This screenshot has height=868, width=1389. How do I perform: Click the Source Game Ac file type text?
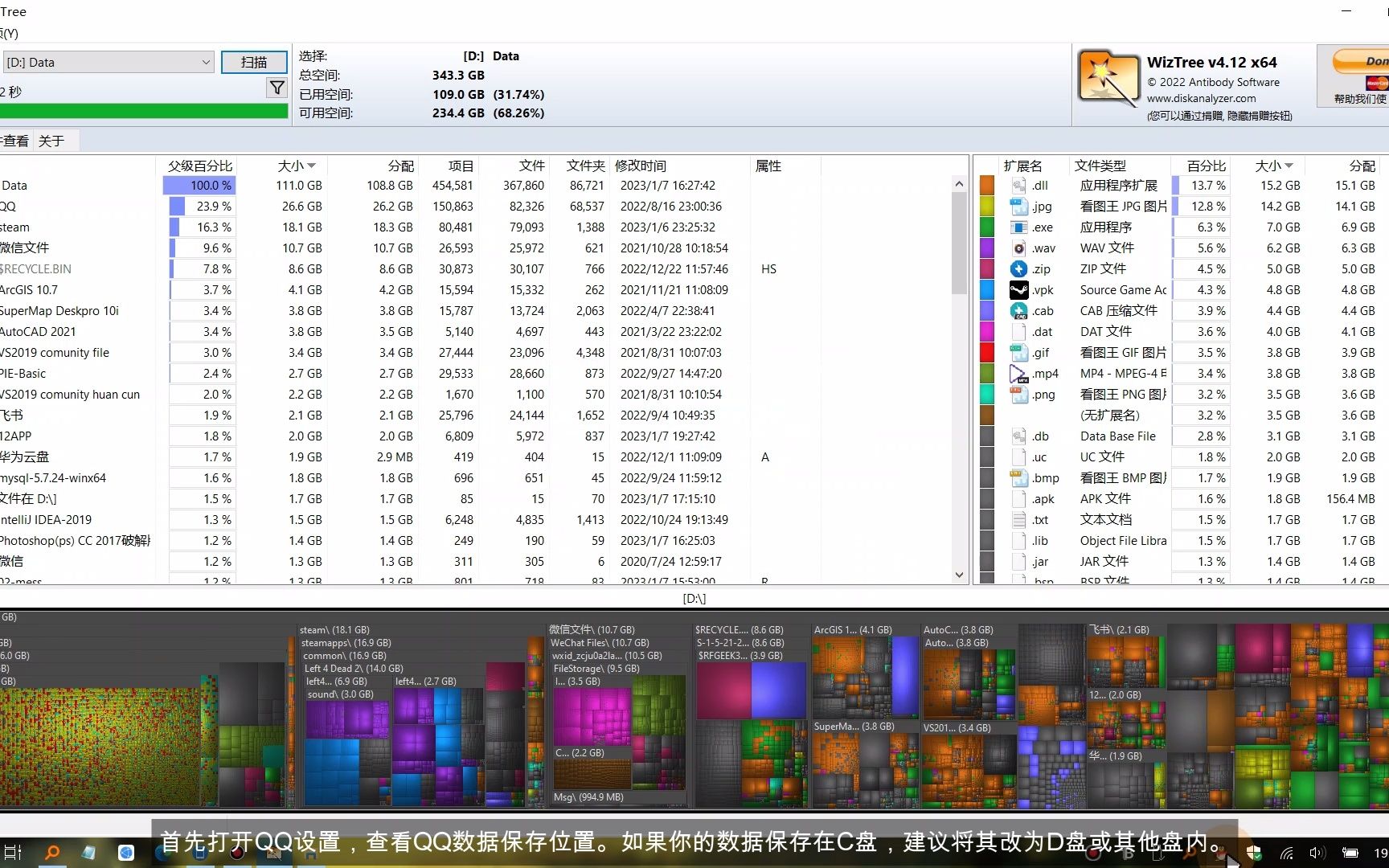pyautogui.click(x=1123, y=290)
